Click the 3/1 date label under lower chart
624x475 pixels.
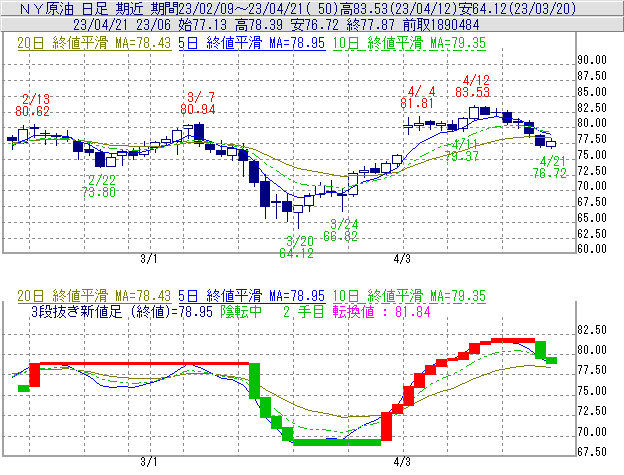149,462
